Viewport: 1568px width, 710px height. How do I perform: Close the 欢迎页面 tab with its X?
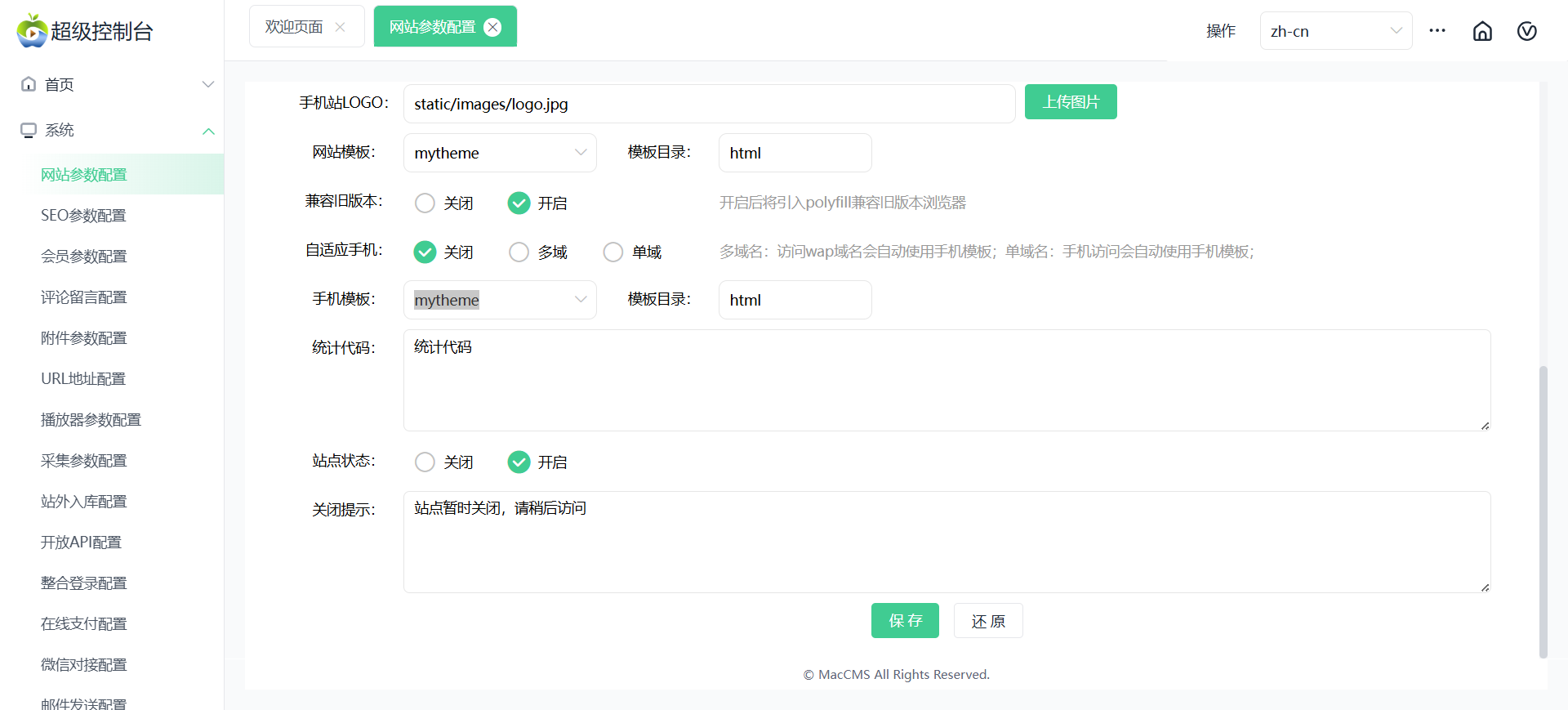340,27
